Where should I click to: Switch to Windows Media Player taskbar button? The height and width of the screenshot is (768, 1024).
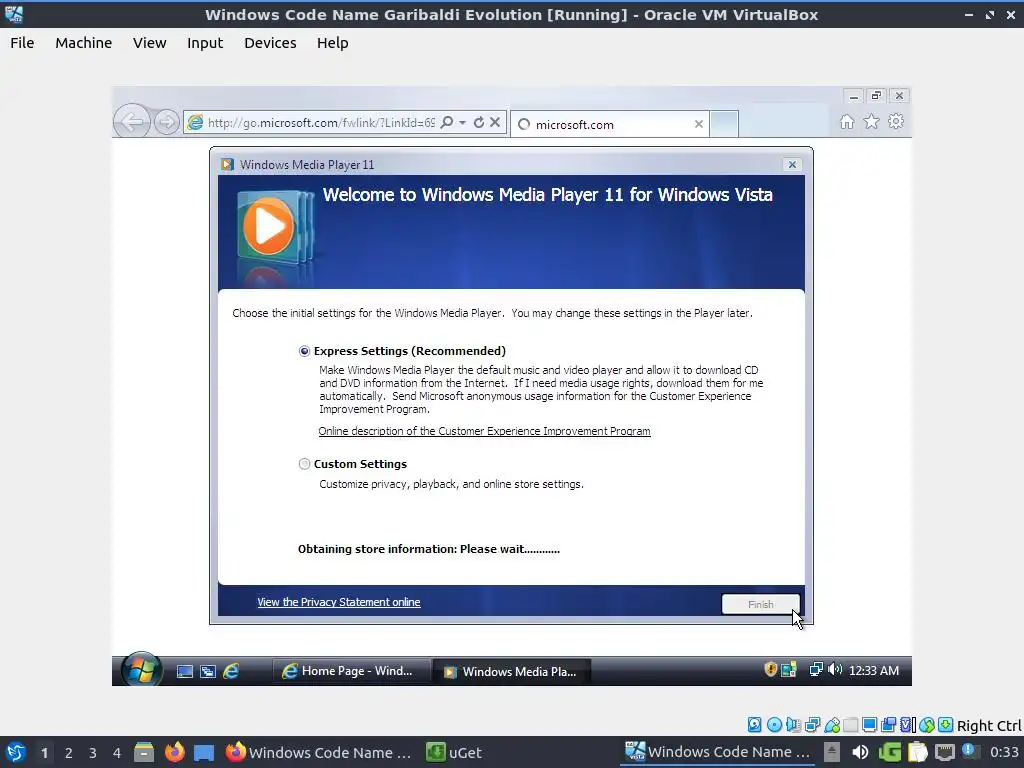point(512,671)
